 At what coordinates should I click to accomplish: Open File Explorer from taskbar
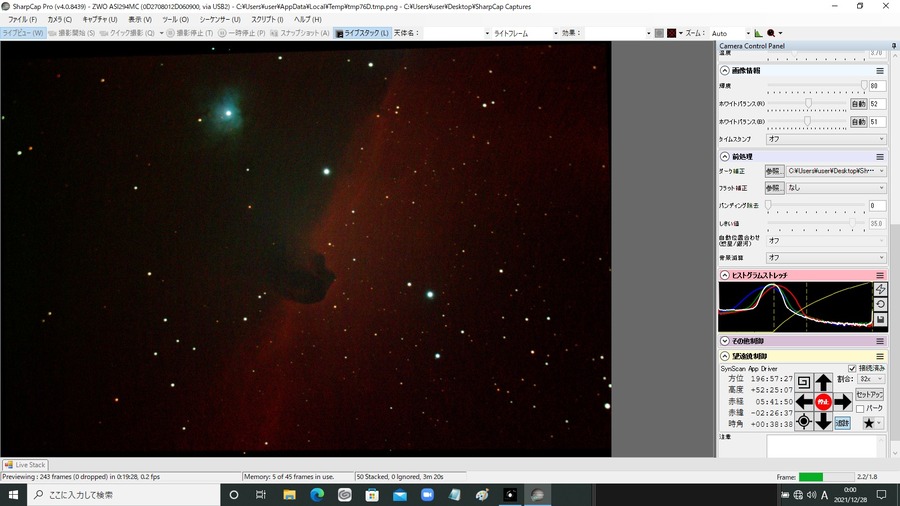[289, 495]
